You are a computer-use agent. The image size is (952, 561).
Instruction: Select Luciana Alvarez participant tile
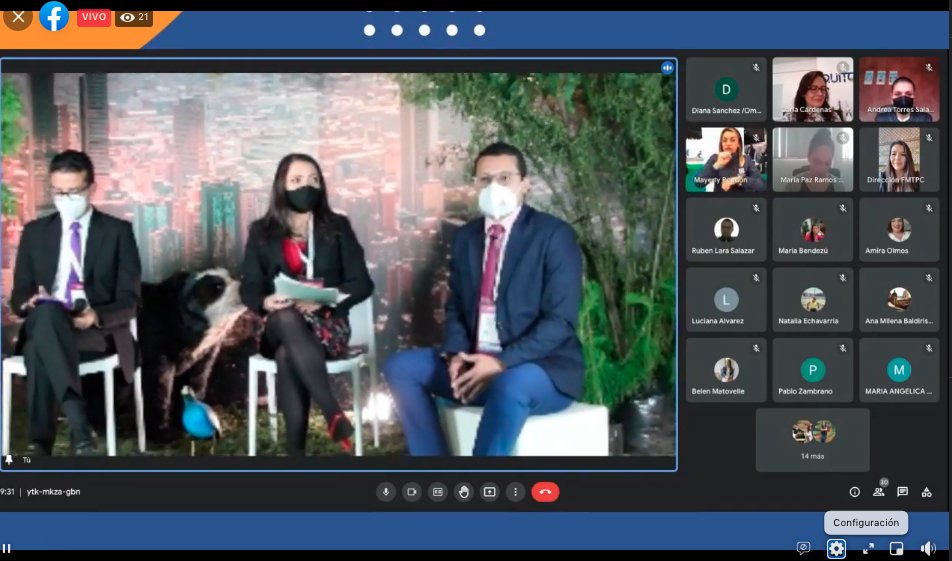(x=726, y=300)
